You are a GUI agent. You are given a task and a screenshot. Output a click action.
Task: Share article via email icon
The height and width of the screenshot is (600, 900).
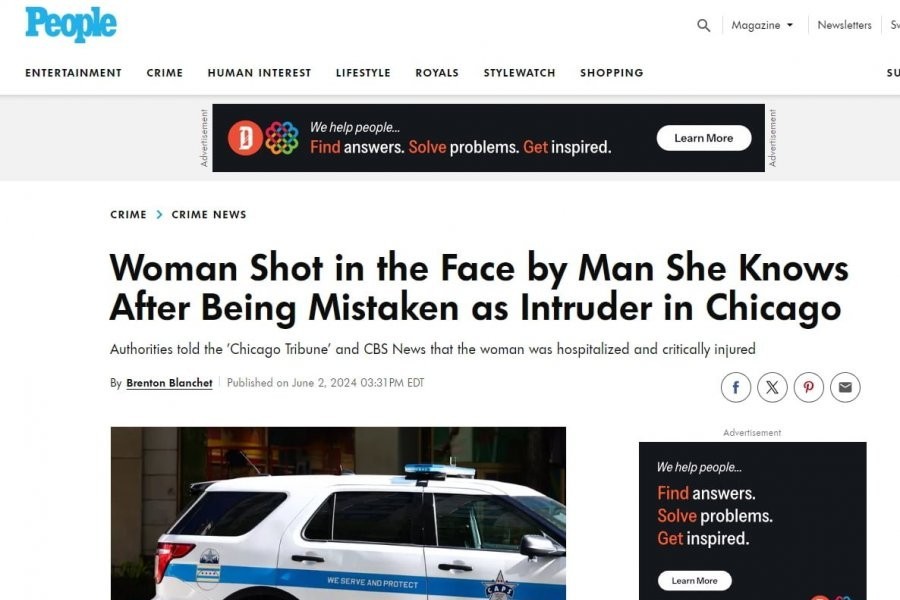pyautogui.click(x=845, y=388)
